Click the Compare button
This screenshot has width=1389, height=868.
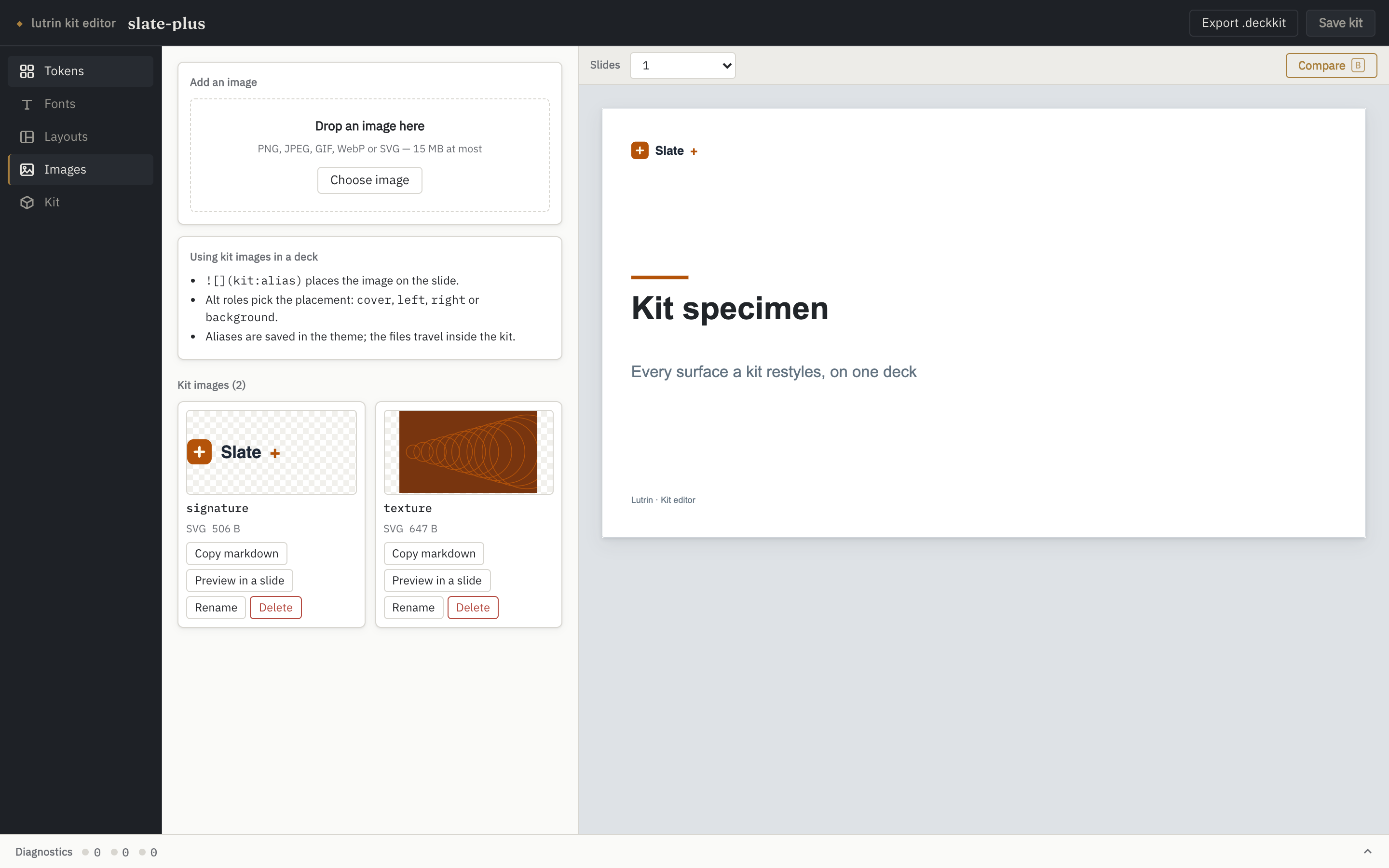click(1331, 66)
